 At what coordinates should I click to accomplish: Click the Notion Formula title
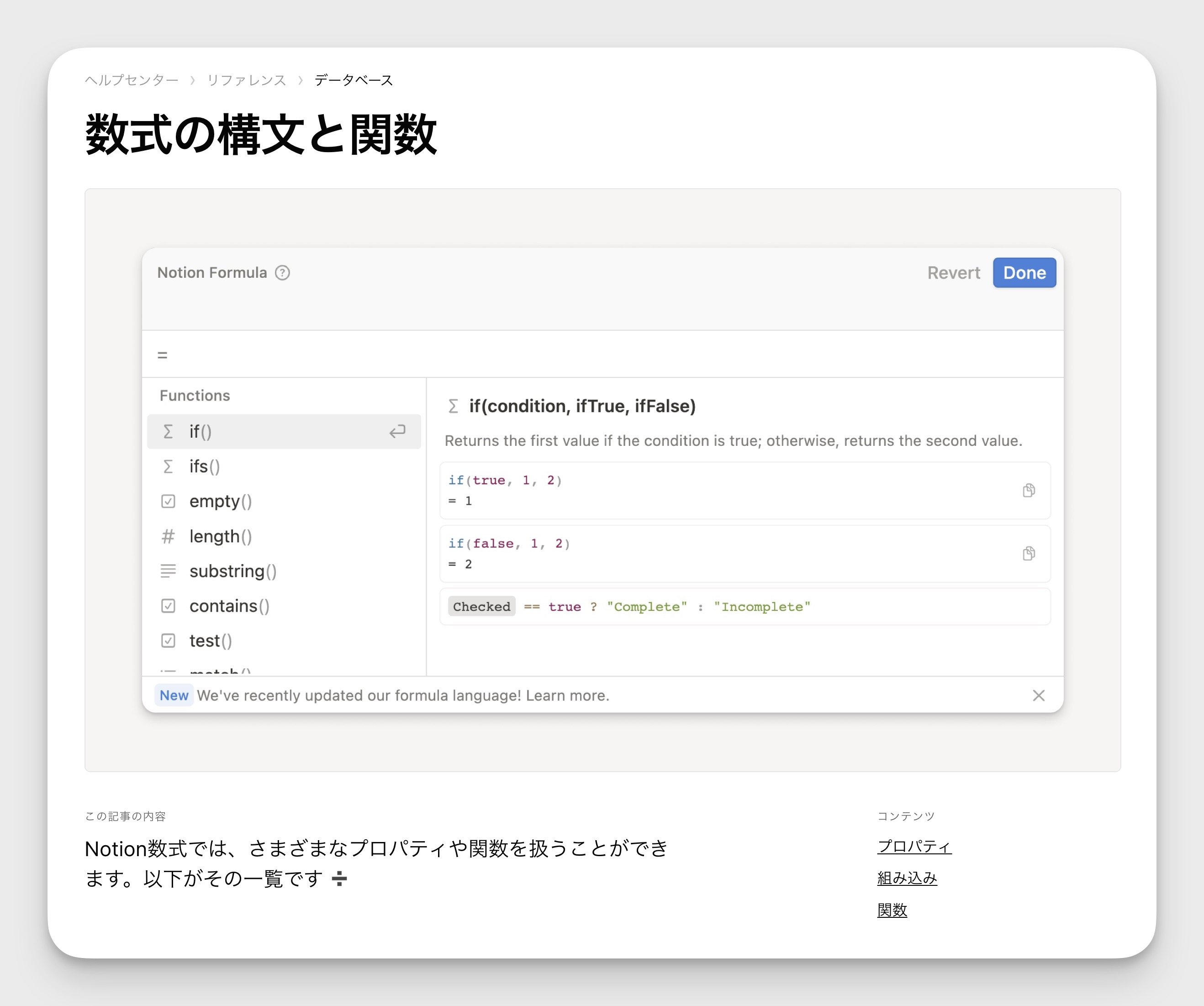point(212,272)
